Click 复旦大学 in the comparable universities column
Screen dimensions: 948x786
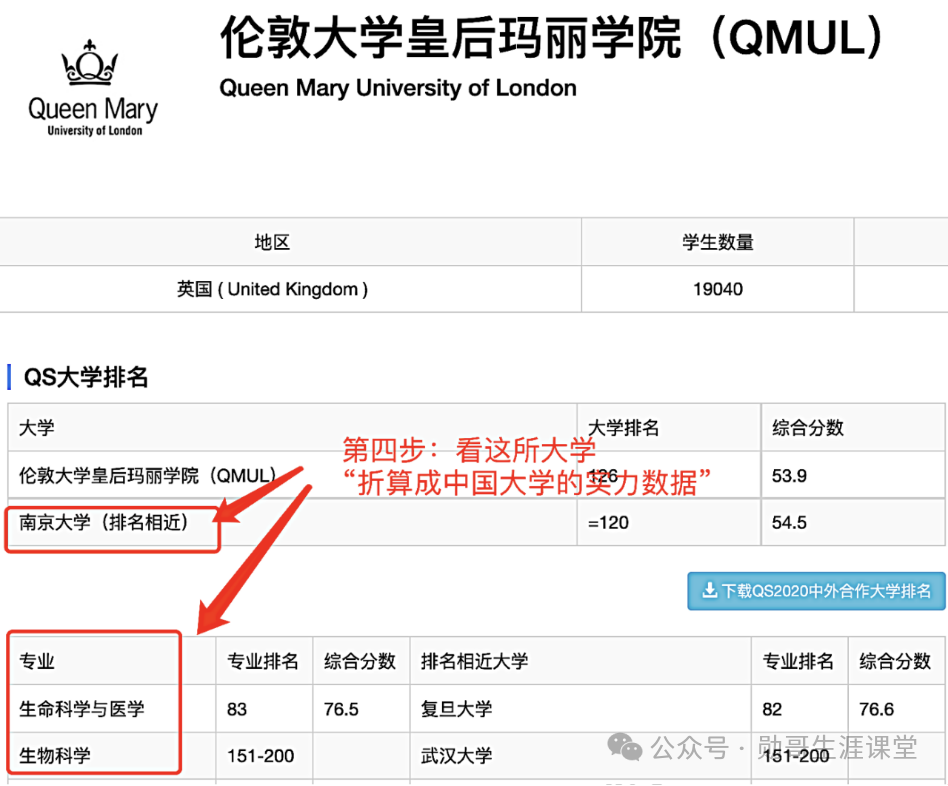(x=456, y=709)
